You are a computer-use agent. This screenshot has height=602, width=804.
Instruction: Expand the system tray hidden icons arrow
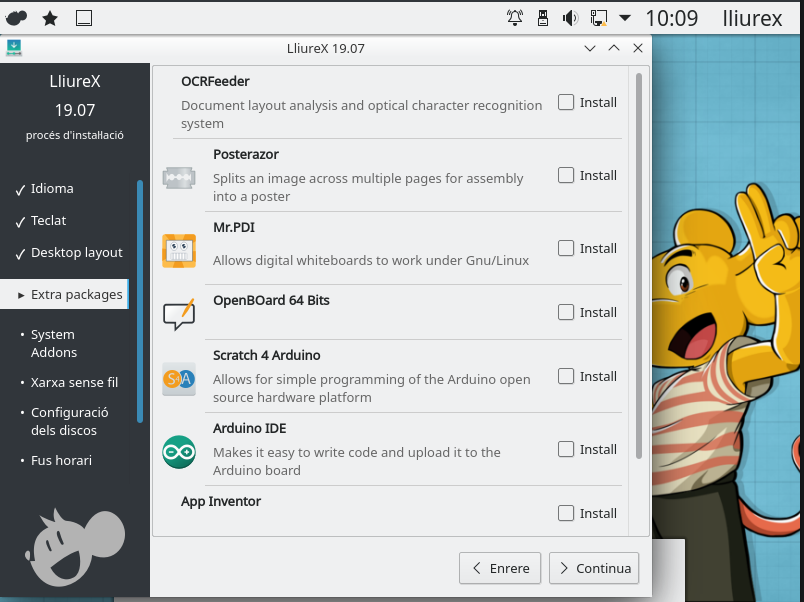tap(625, 18)
